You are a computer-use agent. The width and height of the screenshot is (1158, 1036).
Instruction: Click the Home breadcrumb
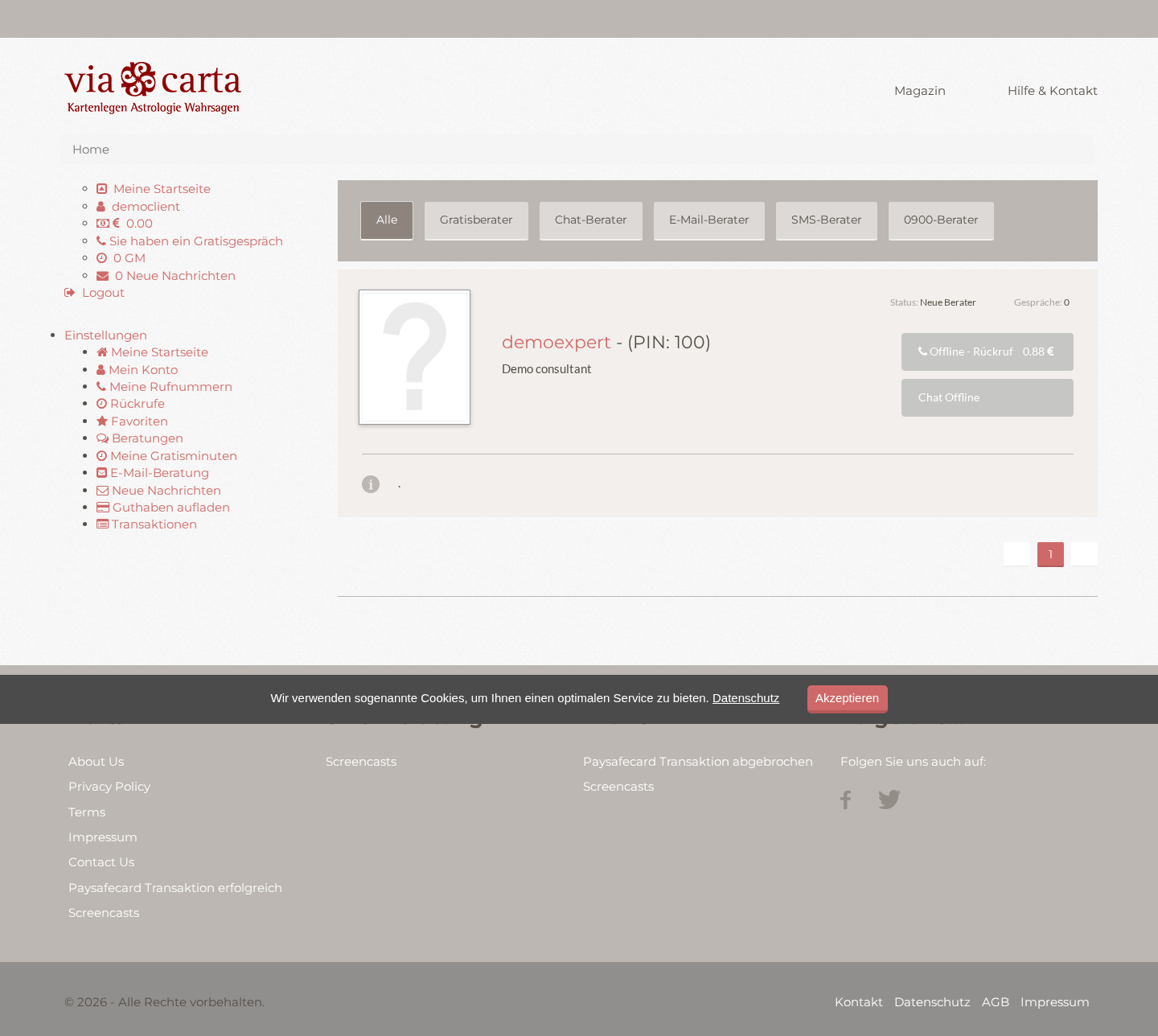tap(91, 150)
